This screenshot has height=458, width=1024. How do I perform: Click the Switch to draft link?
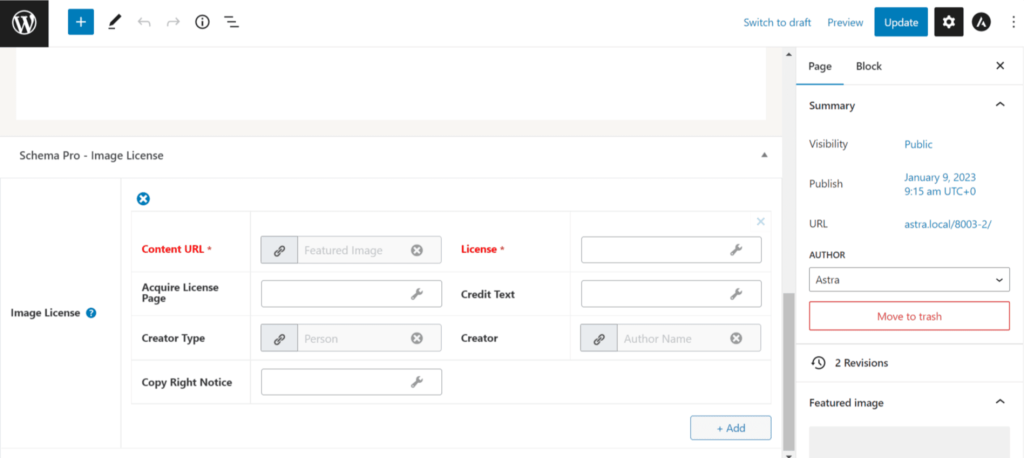[777, 22]
